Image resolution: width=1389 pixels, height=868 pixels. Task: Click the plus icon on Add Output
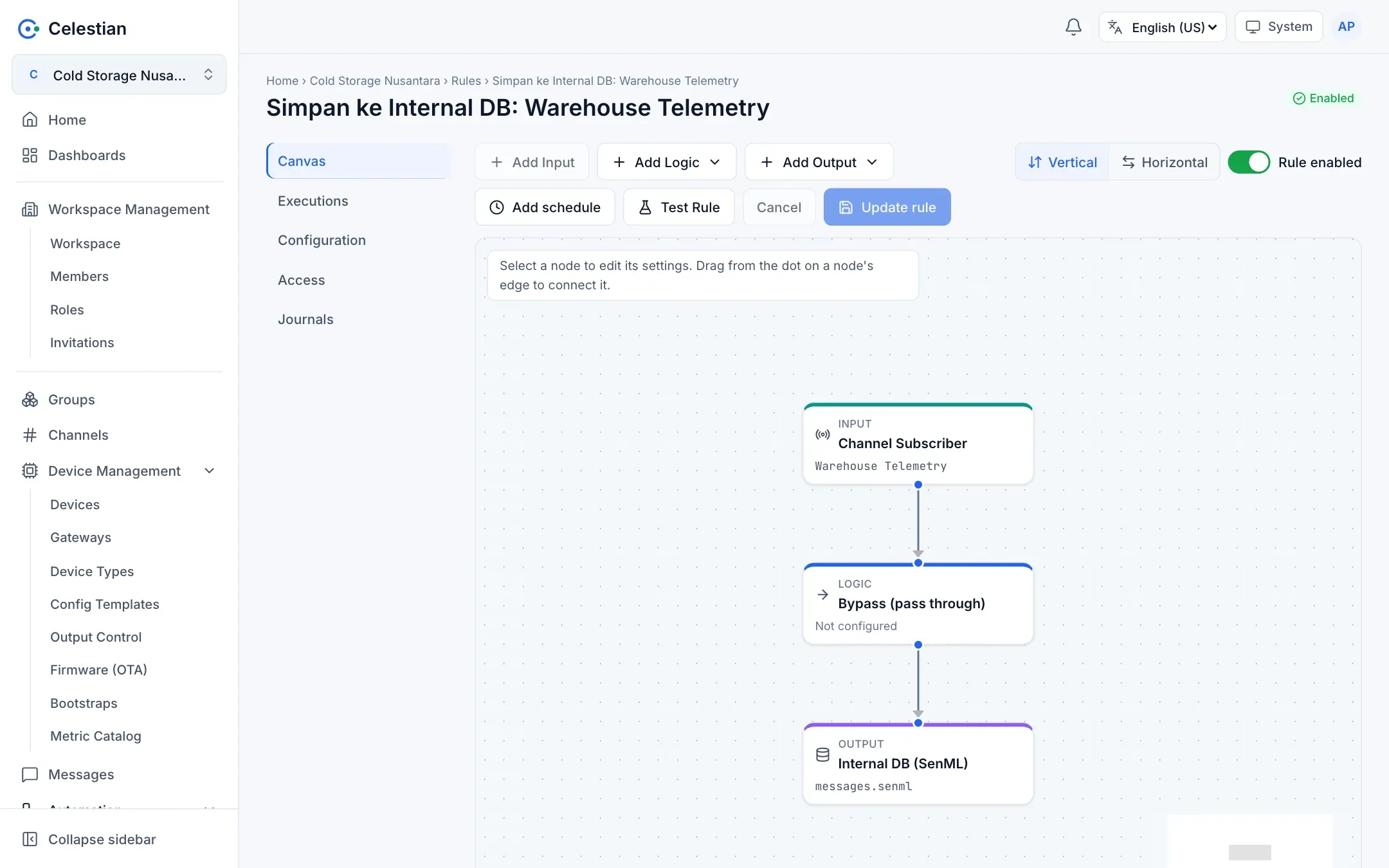(x=767, y=162)
